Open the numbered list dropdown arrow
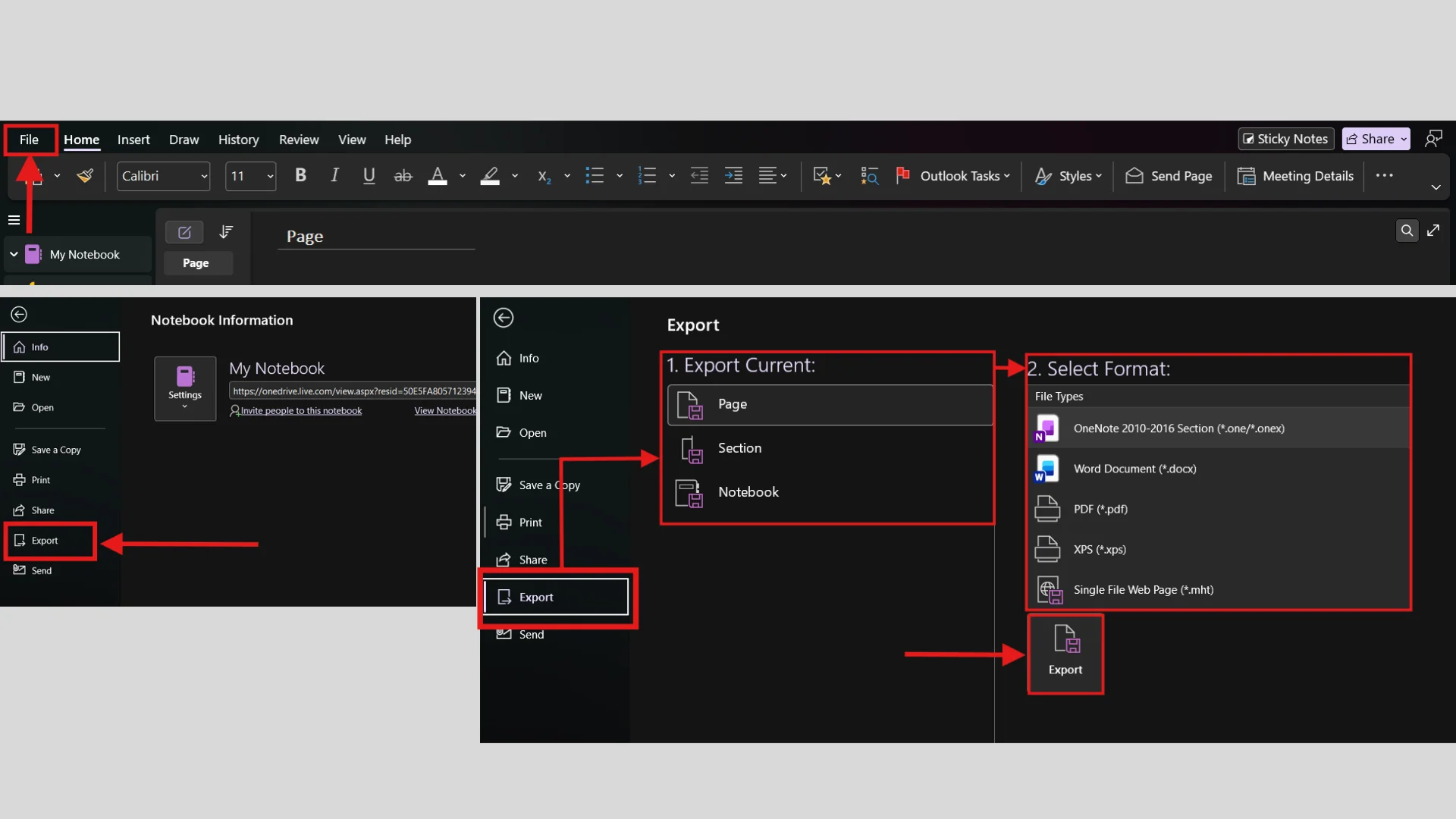The height and width of the screenshot is (819, 1456). [672, 176]
